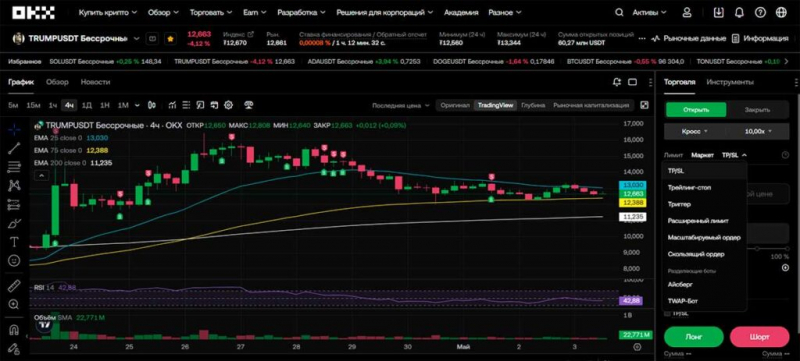The width and height of the screenshot is (800, 361).
Task: Toggle the favorite star next to TRUMPUSDT
Action: (170, 38)
